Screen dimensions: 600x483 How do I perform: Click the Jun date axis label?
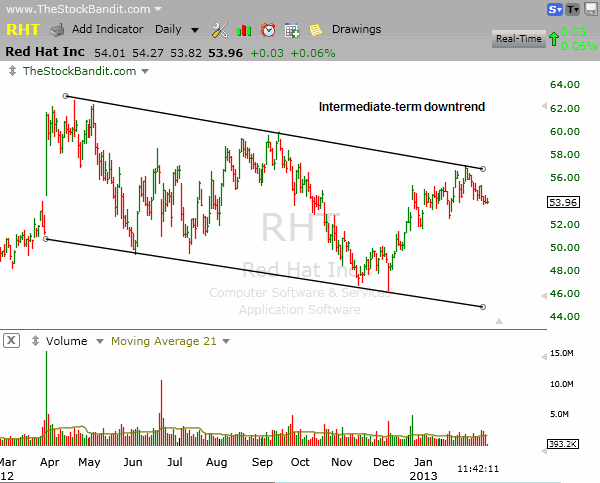tap(133, 462)
